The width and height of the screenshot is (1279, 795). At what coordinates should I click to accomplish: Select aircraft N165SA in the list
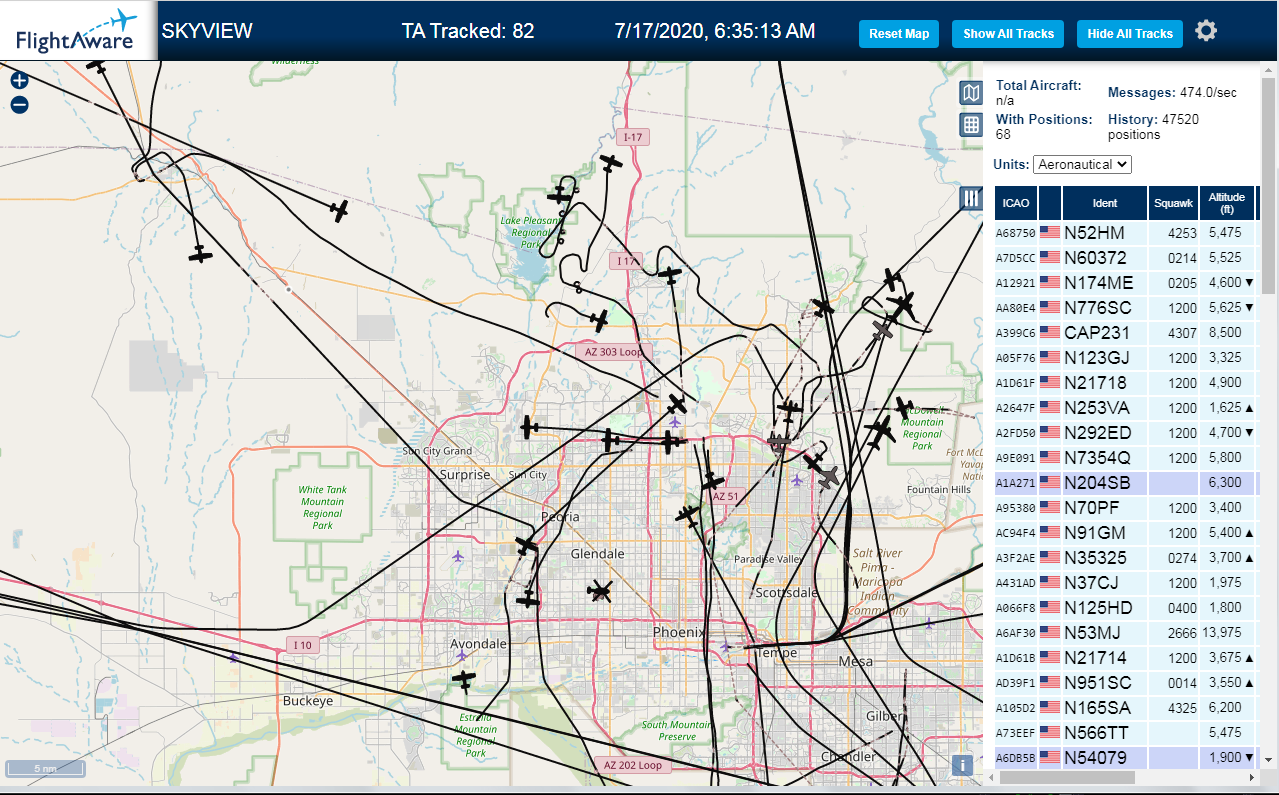point(1125,707)
